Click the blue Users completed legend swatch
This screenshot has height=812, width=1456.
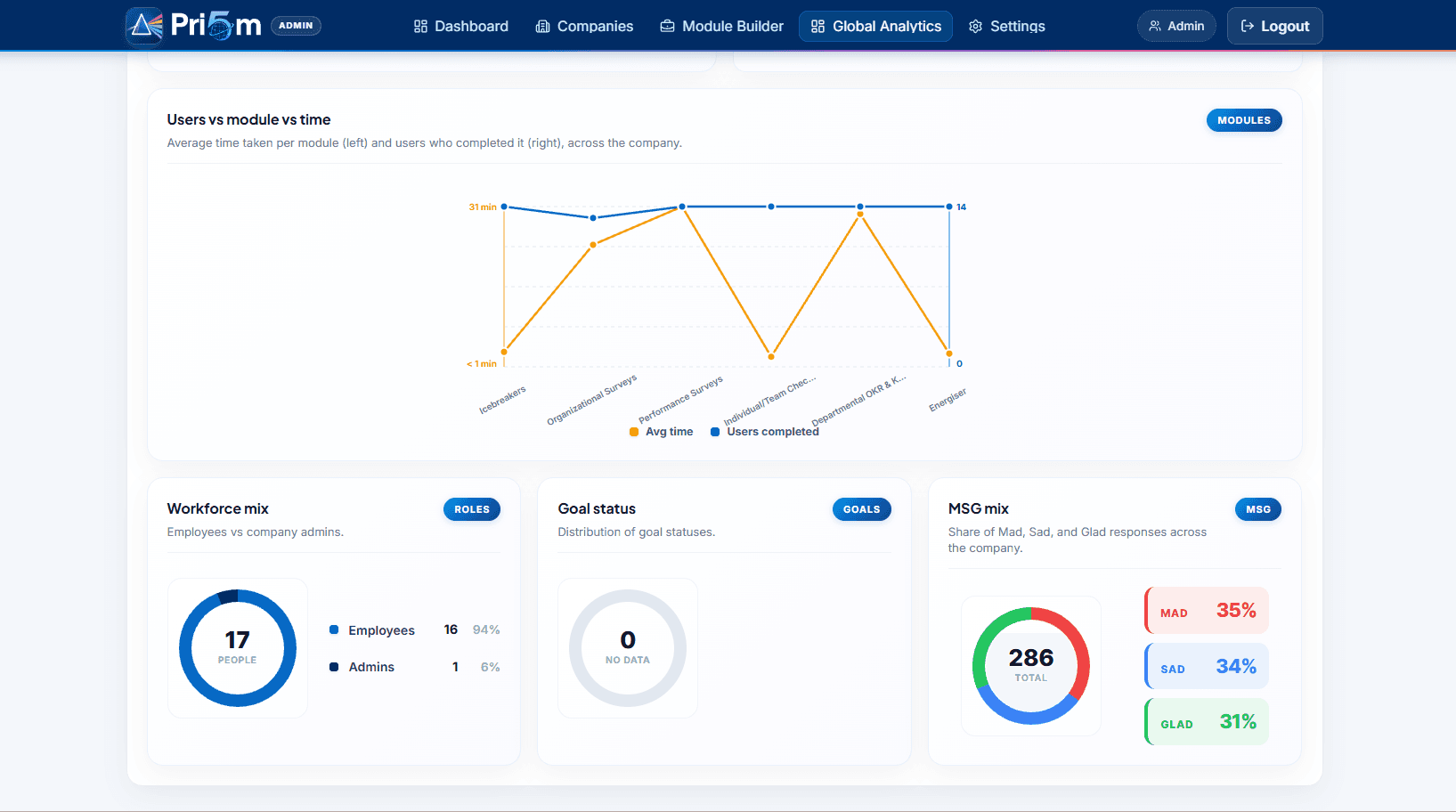[x=715, y=432]
